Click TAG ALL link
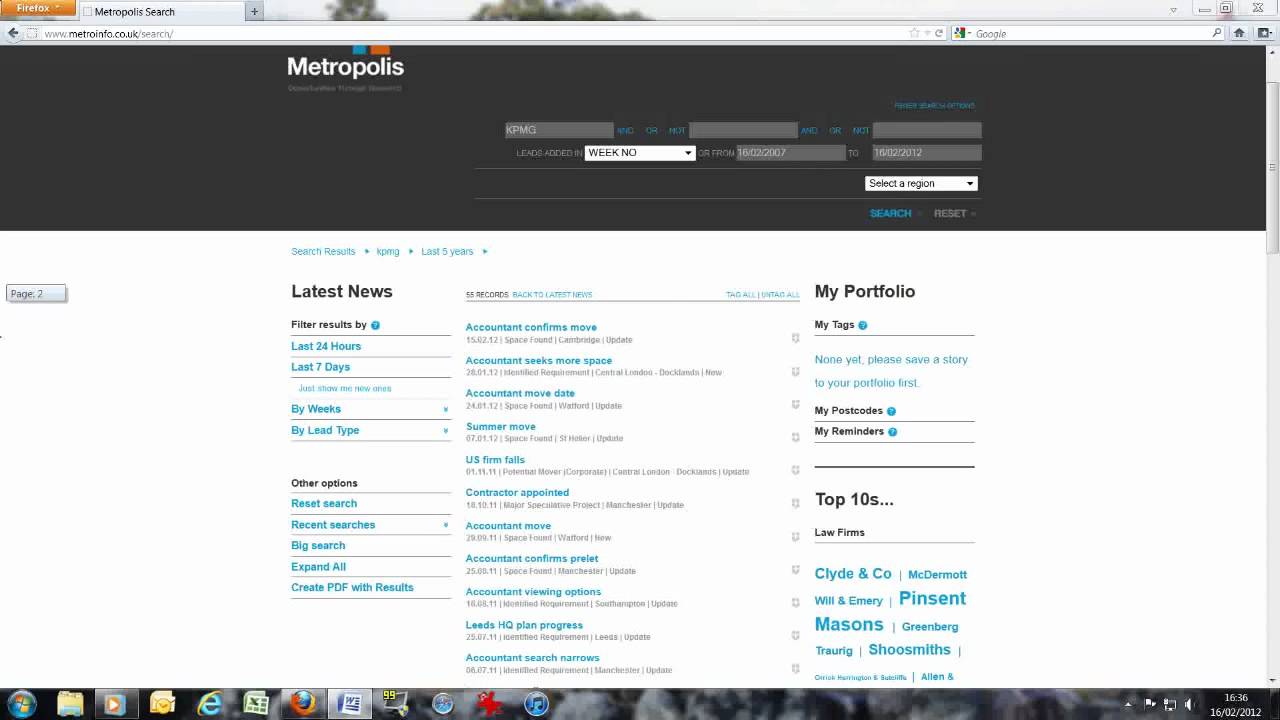This screenshot has width=1280, height=720. (741, 295)
